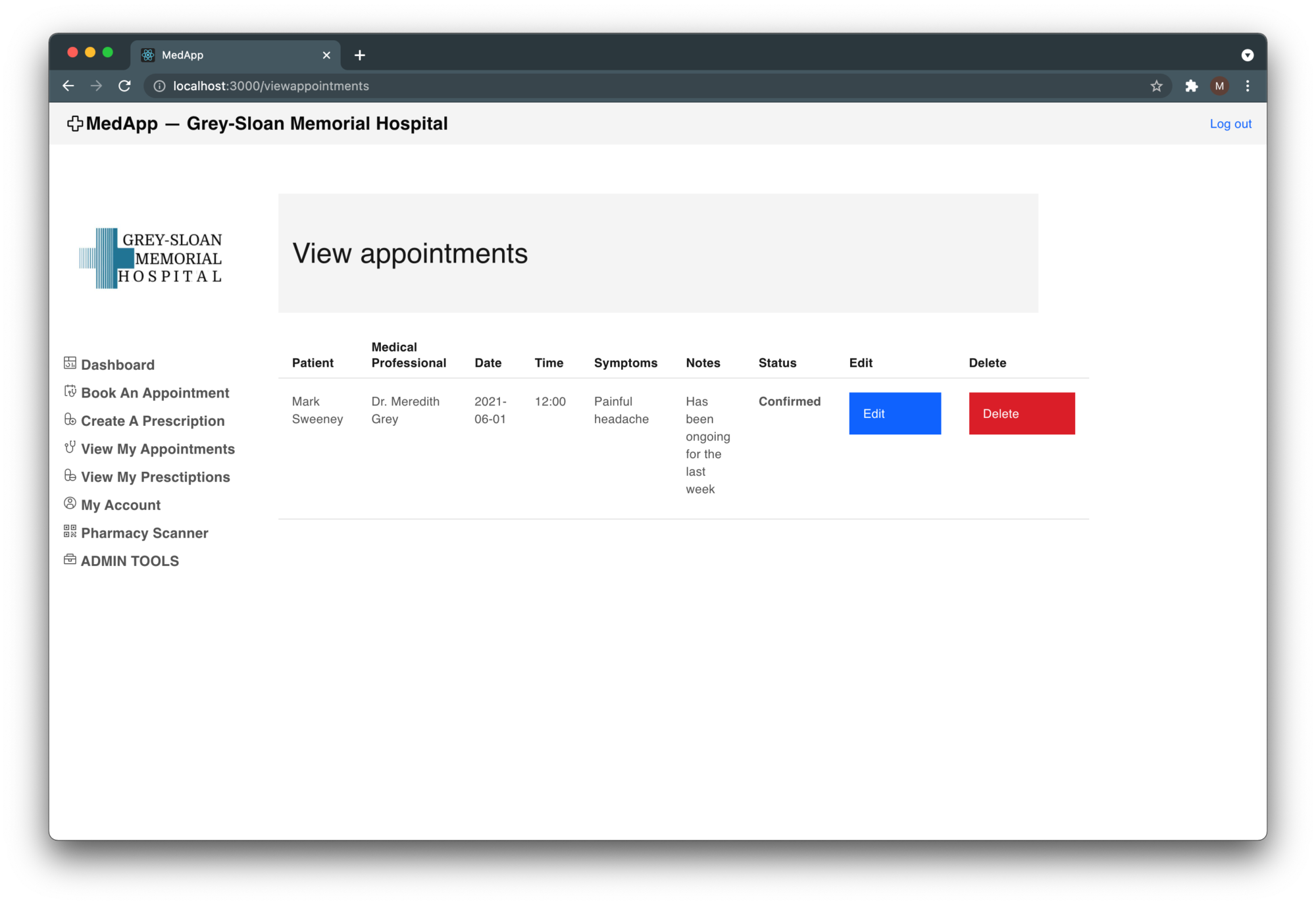Viewport: 1316px width, 905px height.
Task: Open View My Presctiptions menu item
Action: 155,477
